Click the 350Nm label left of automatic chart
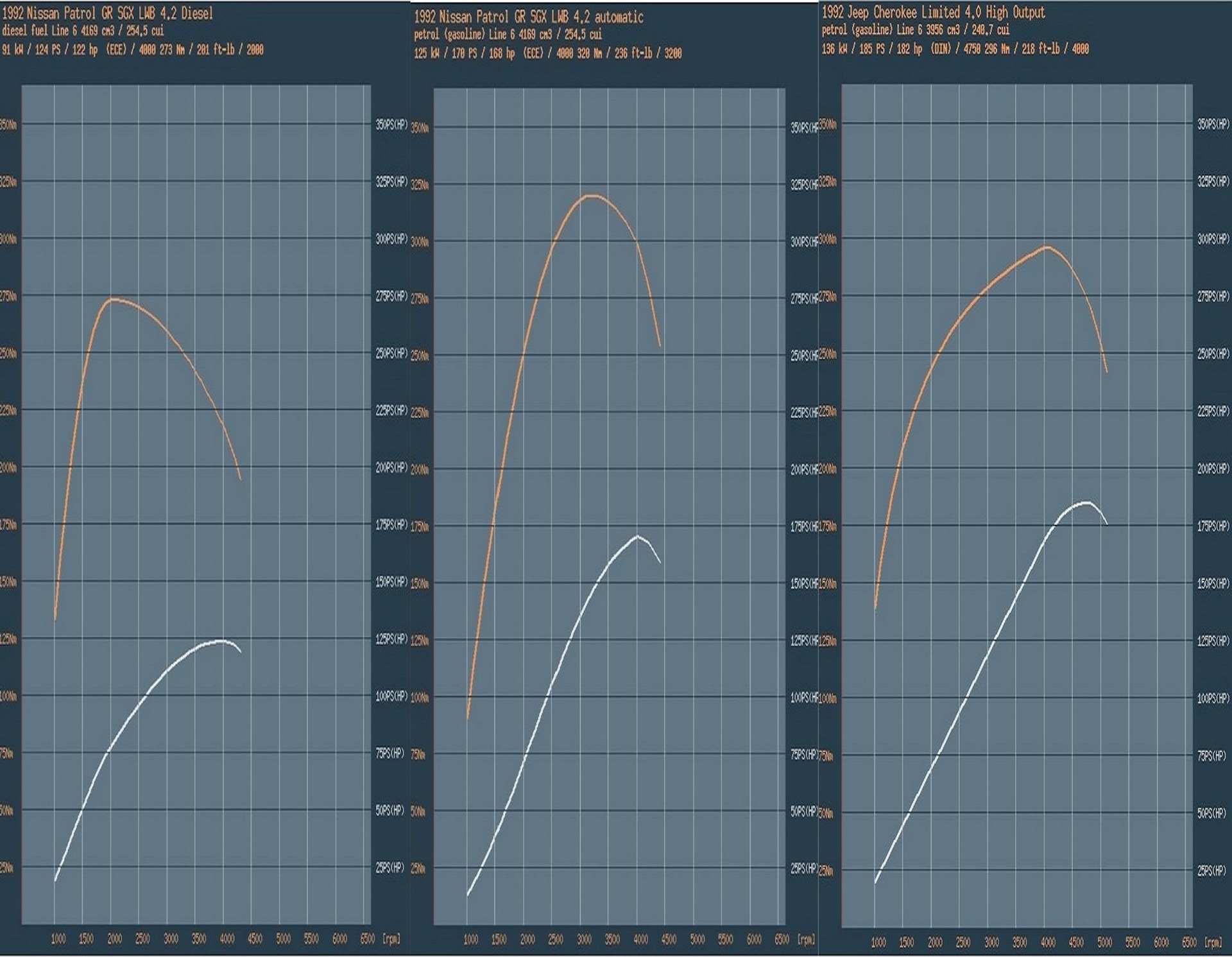The height and width of the screenshot is (957, 1232). (x=420, y=128)
